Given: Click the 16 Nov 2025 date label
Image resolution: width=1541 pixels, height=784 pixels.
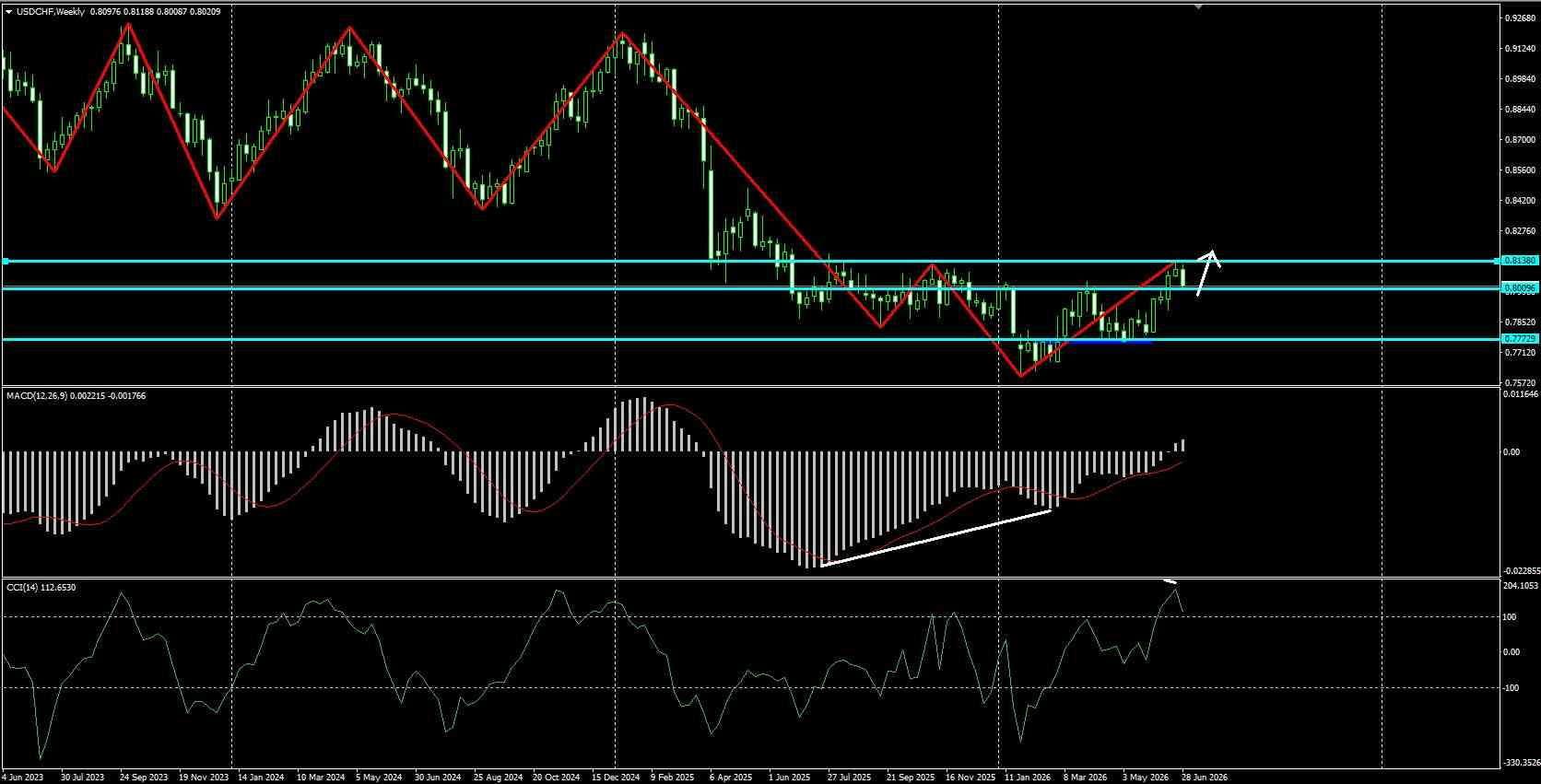Looking at the screenshot, I should coord(970,777).
